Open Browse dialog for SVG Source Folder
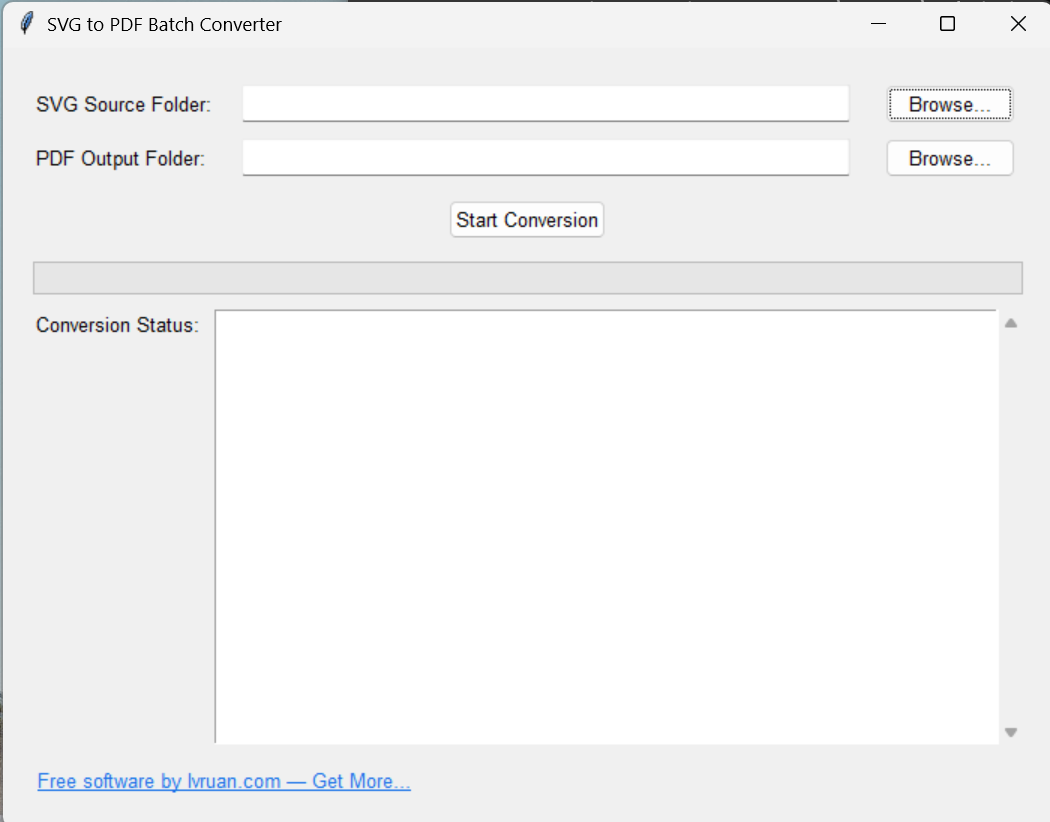The width and height of the screenshot is (1050, 822). (x=948, y=104)
